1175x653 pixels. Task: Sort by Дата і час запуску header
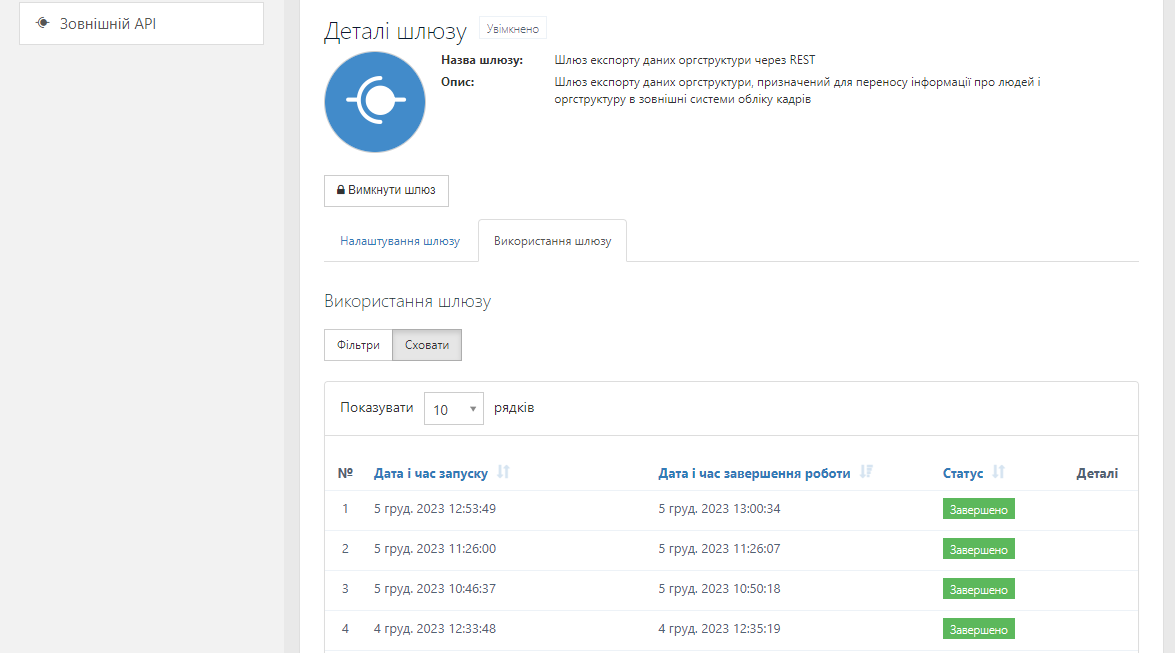pos(431,473)
